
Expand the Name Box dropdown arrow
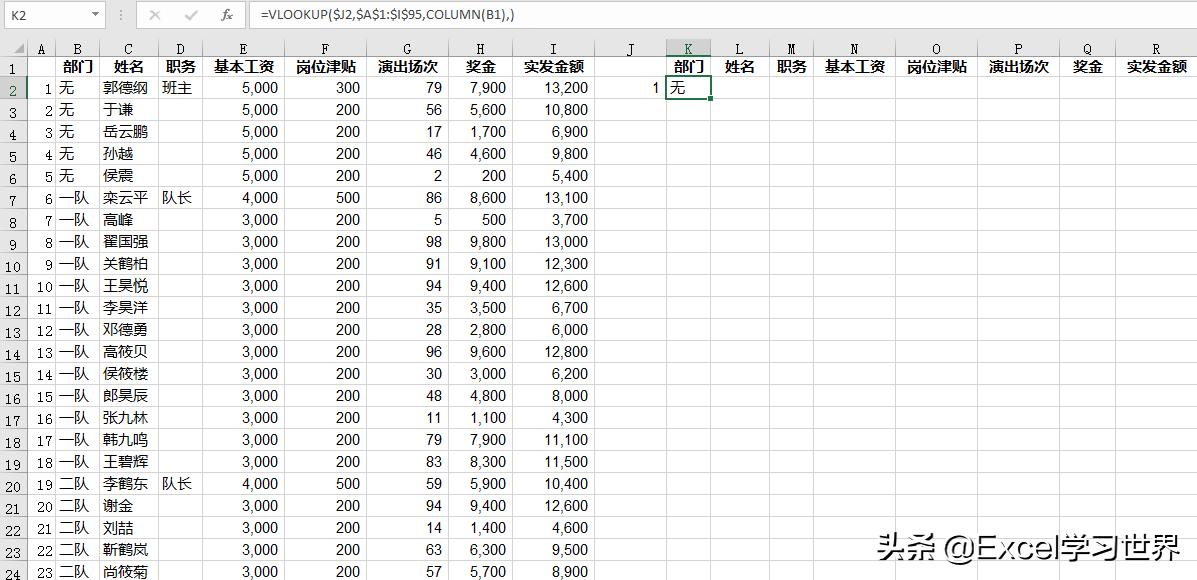(x=95, y=15)
